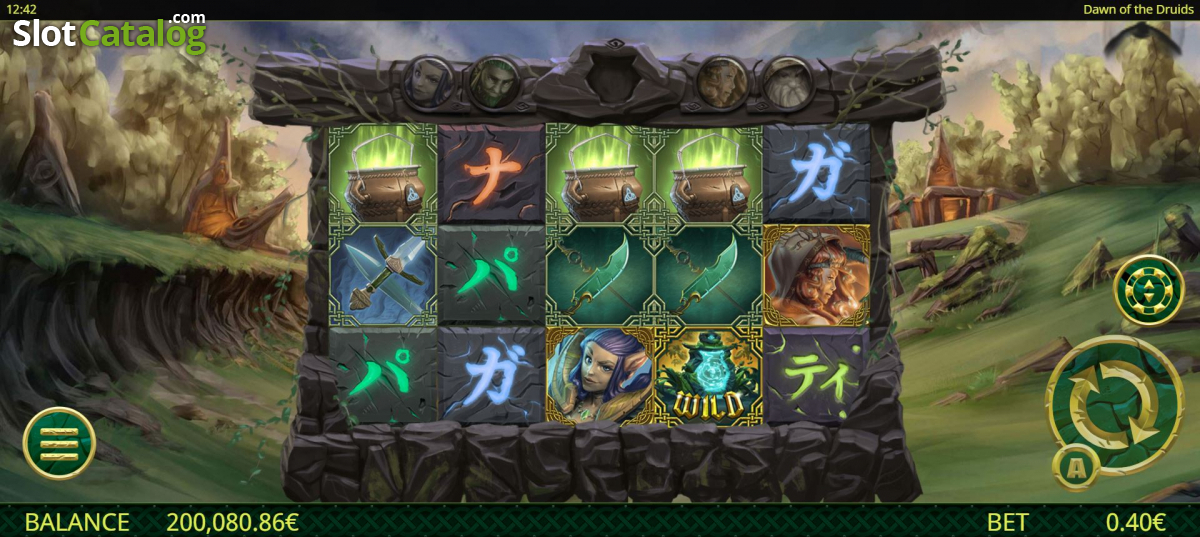Click the orange rune symbol in top row
1200x537 pixels.
pyautogui.click(x=492, y=173)
